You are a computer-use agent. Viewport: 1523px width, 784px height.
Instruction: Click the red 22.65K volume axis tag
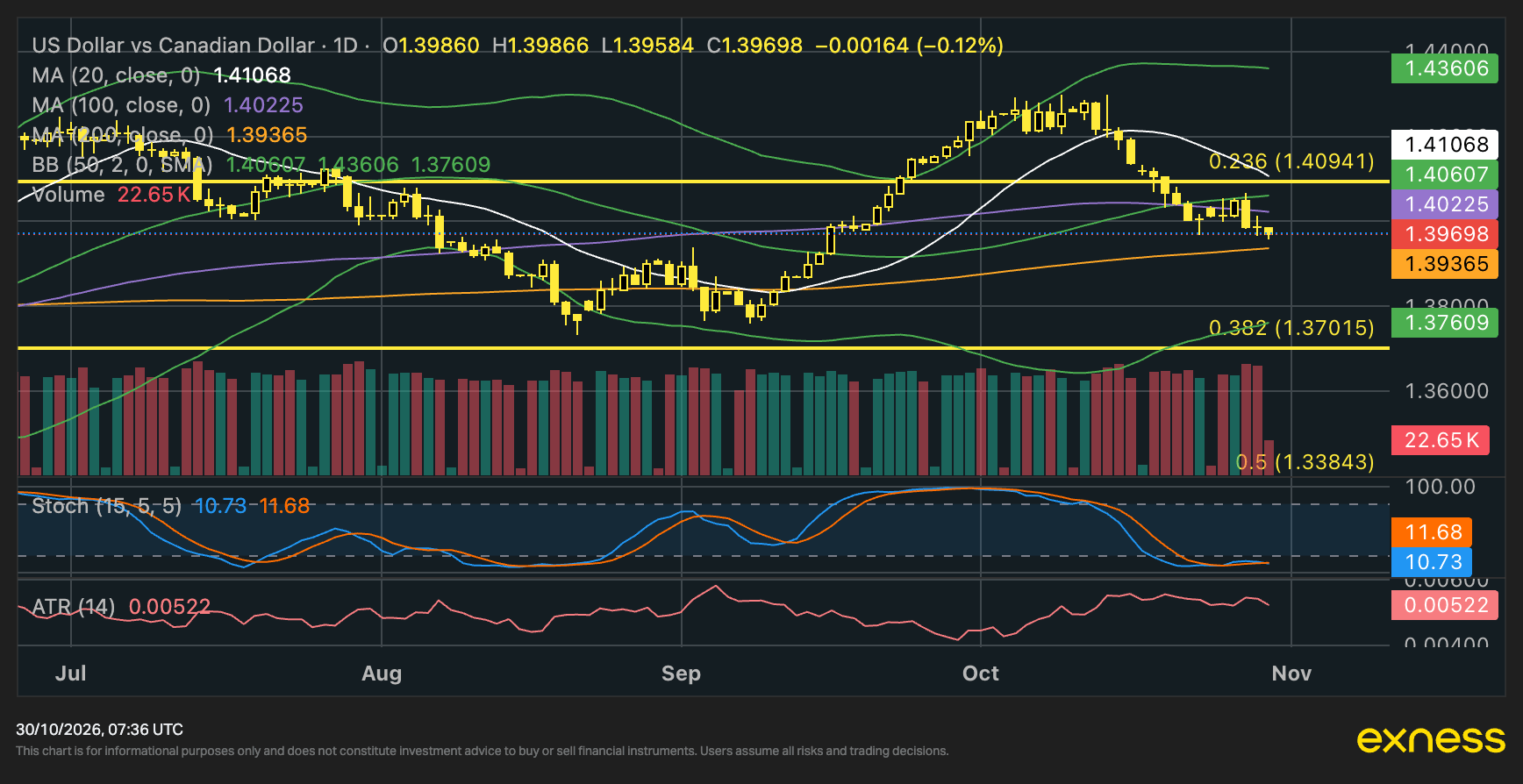tap(1441, 440)
